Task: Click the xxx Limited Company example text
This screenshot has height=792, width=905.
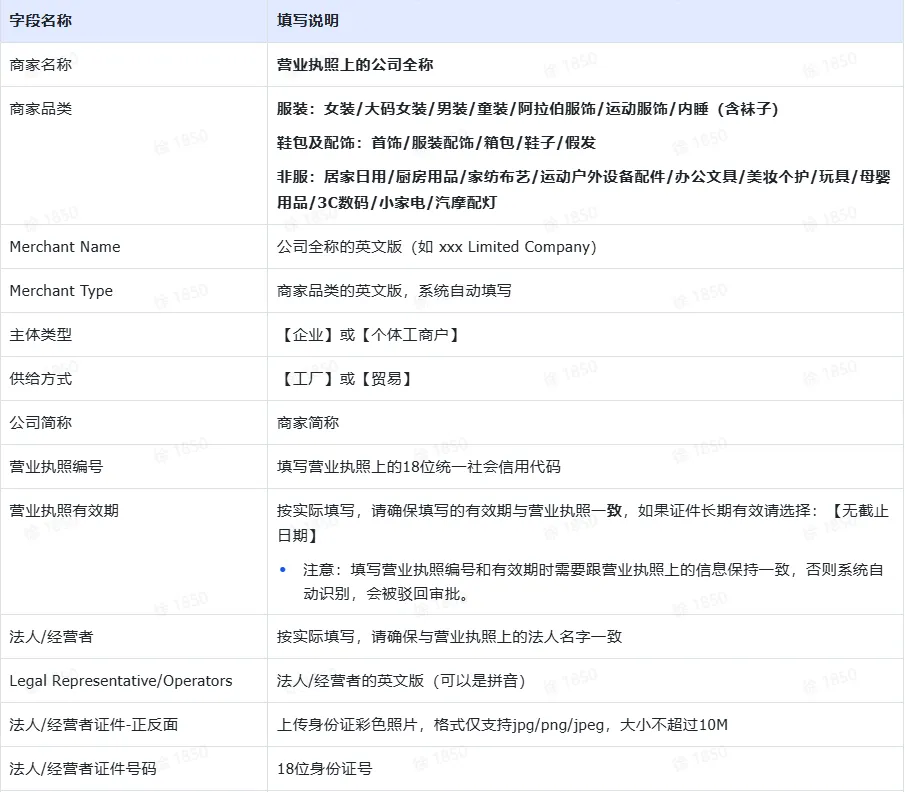Action: point(436,246)
